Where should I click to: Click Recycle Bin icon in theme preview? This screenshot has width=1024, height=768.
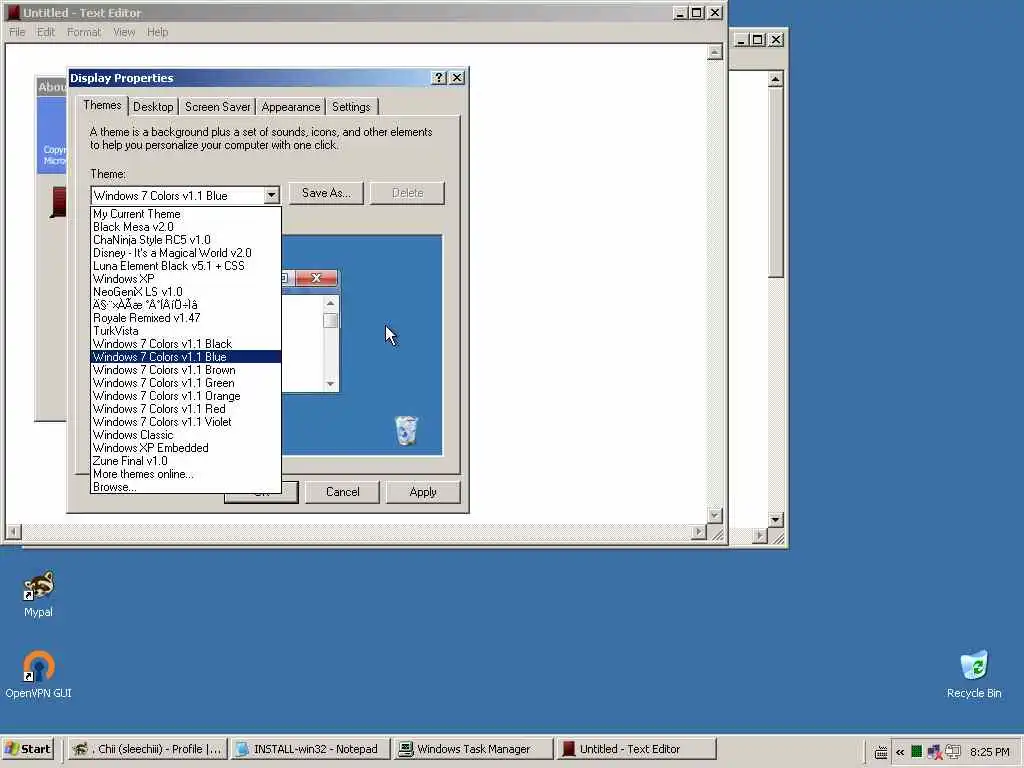click(x=406, y=430)
